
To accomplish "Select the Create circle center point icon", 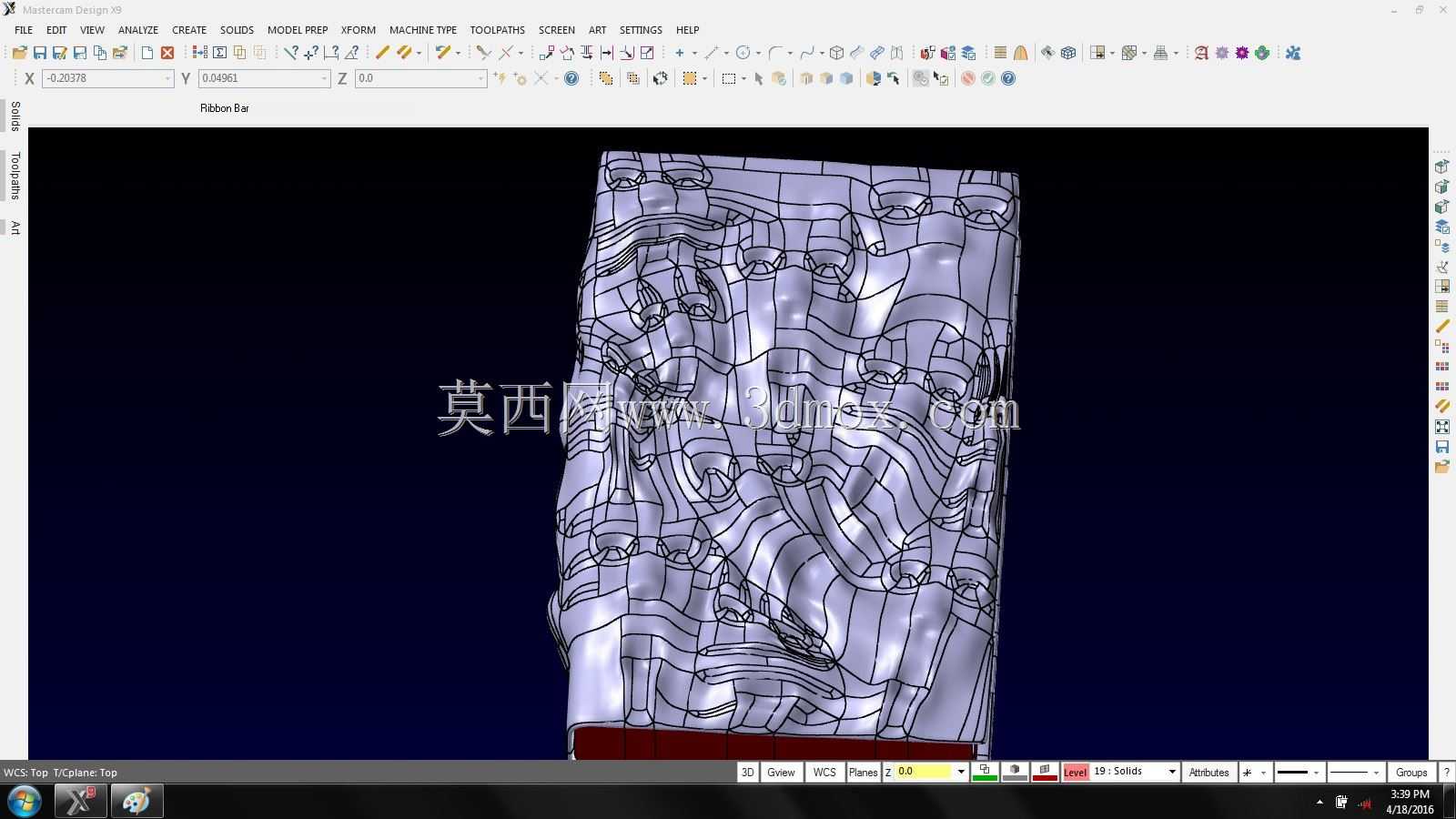I will (743, 53).
